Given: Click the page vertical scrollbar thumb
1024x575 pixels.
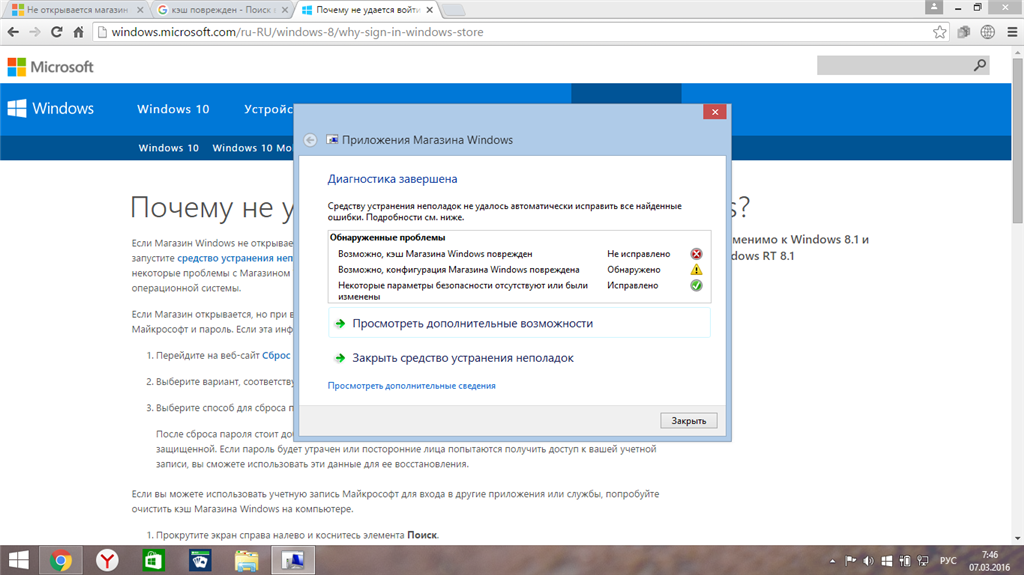Looking at the screenshot, I should click(x=1017, y=140).
